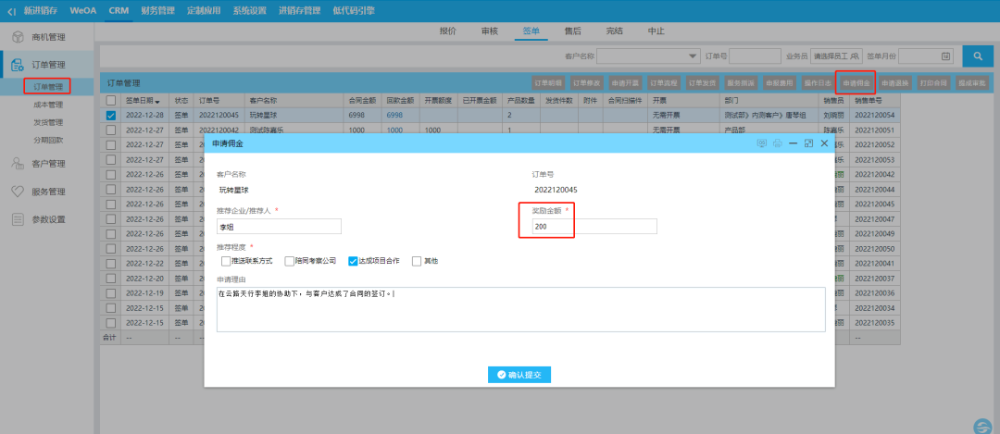Click the 订单发货 toolbar button
This screenshot has width=1000, height=434.
click(x=703, y=83)
